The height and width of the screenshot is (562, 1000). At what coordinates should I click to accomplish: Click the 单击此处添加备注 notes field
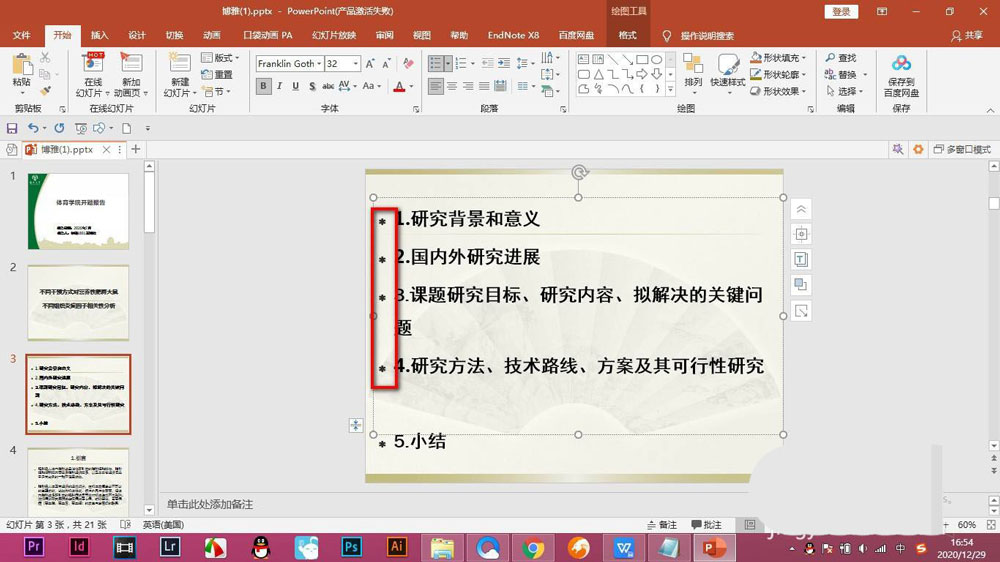[210, 504]
